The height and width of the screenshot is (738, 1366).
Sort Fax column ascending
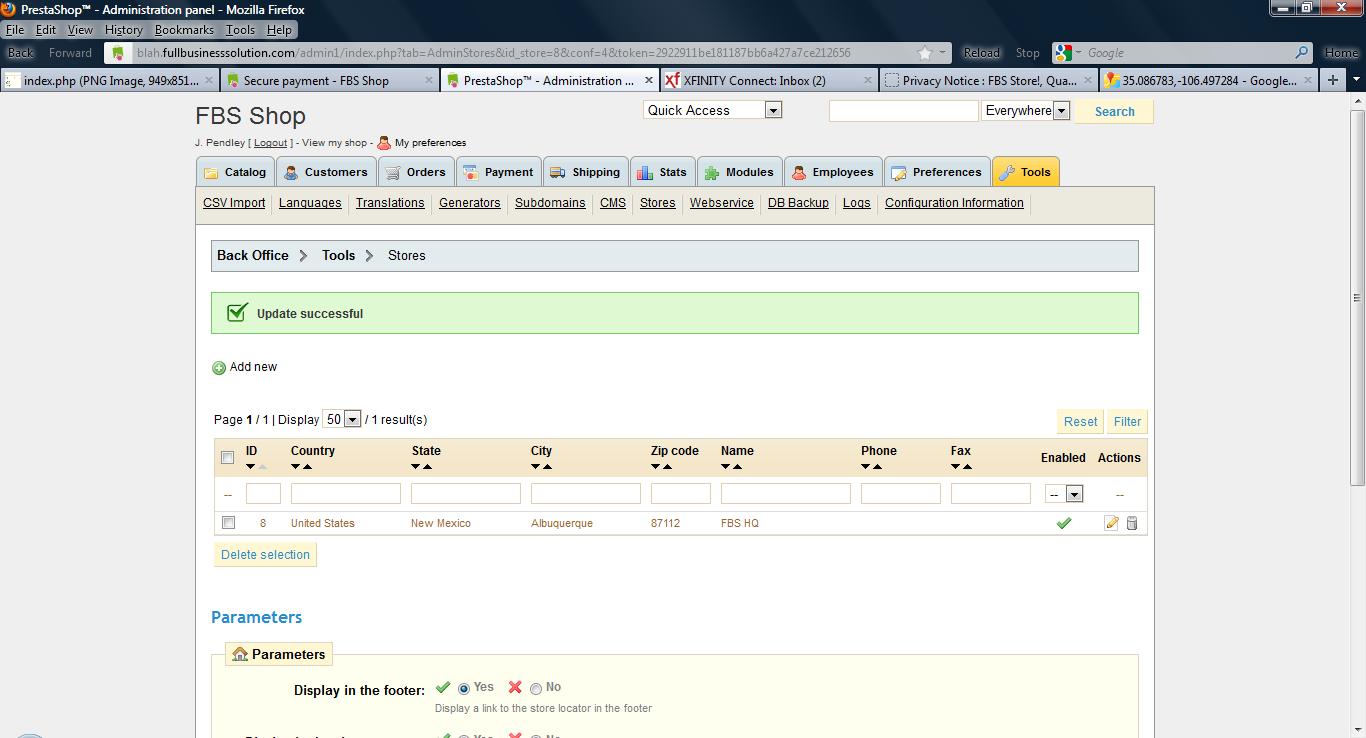(x=968, y=467)
